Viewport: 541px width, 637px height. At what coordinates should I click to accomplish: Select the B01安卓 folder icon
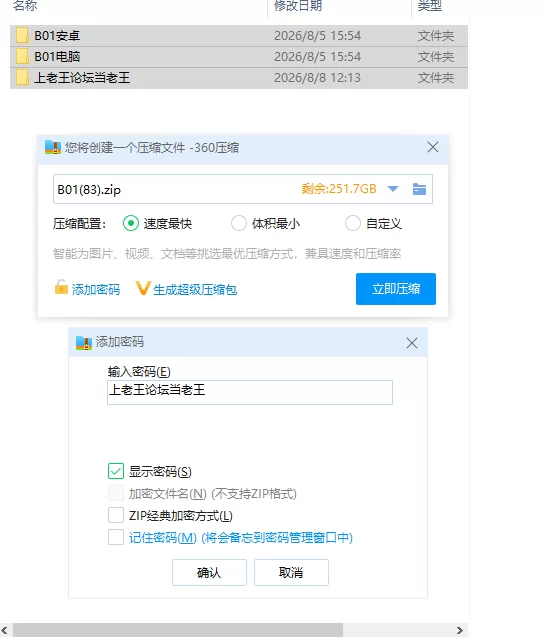tap(22, 36)
